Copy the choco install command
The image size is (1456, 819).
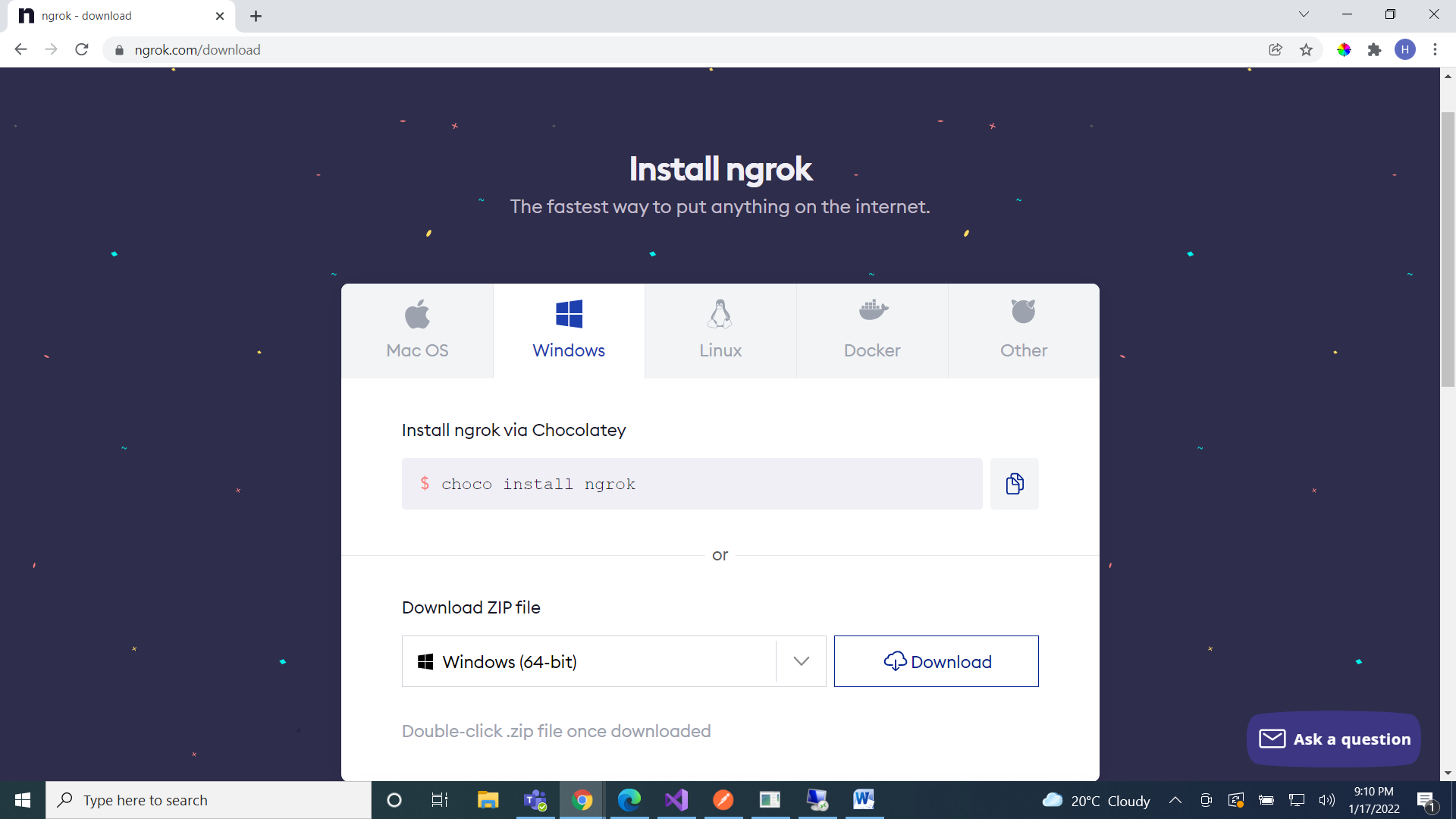tap(1014, 484)
